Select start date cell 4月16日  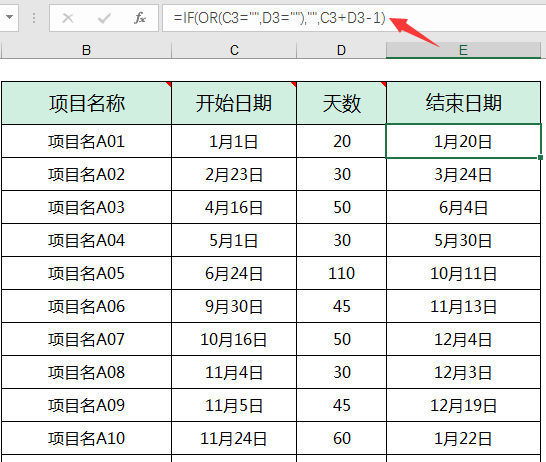234,207
